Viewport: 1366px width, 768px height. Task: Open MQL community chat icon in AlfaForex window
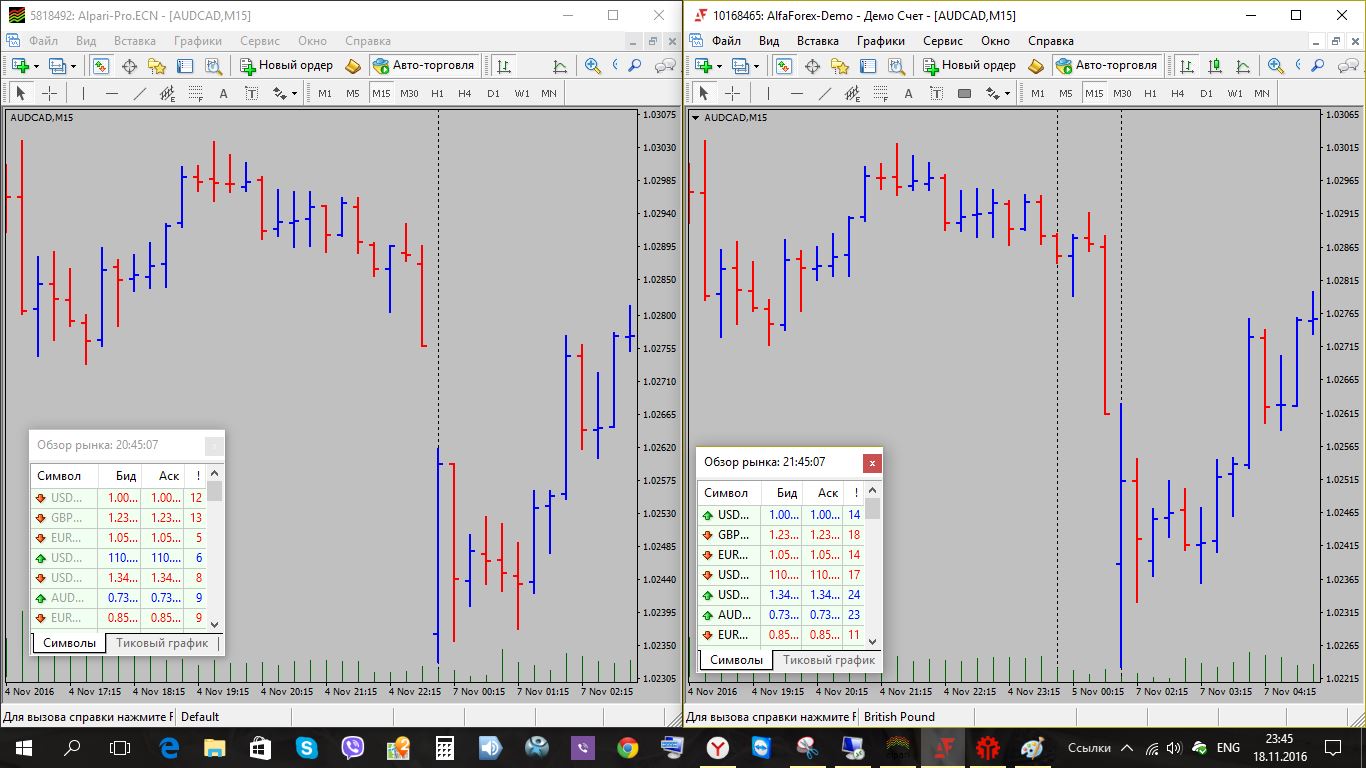point(1348,66)
